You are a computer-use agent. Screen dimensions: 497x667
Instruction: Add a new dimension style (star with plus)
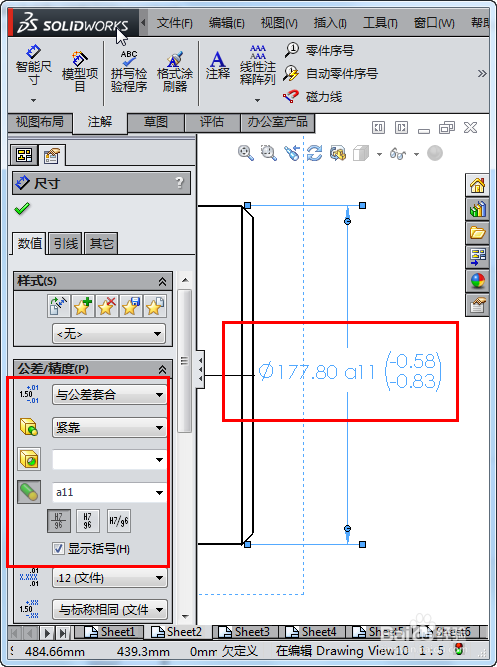tap(82, 306)
